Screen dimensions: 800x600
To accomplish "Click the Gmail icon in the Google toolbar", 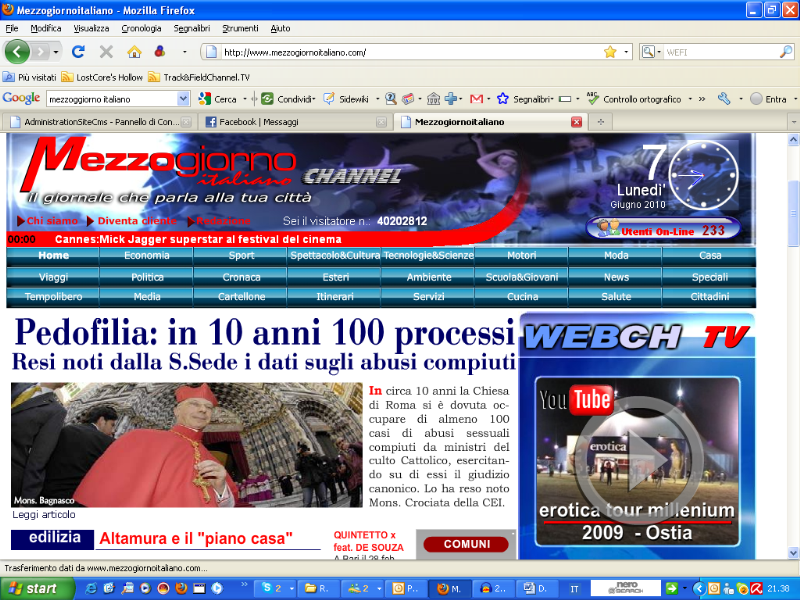I will (477, 99).
